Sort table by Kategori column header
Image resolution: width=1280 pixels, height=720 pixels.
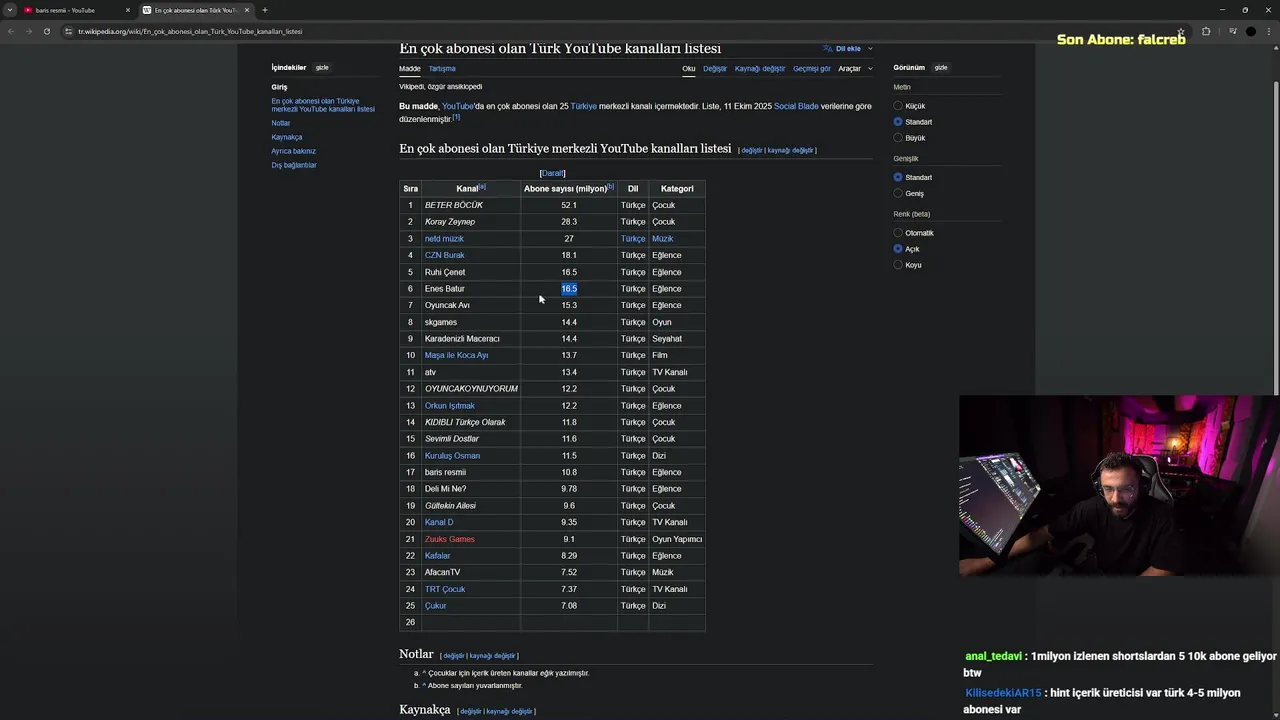[677, 188]
